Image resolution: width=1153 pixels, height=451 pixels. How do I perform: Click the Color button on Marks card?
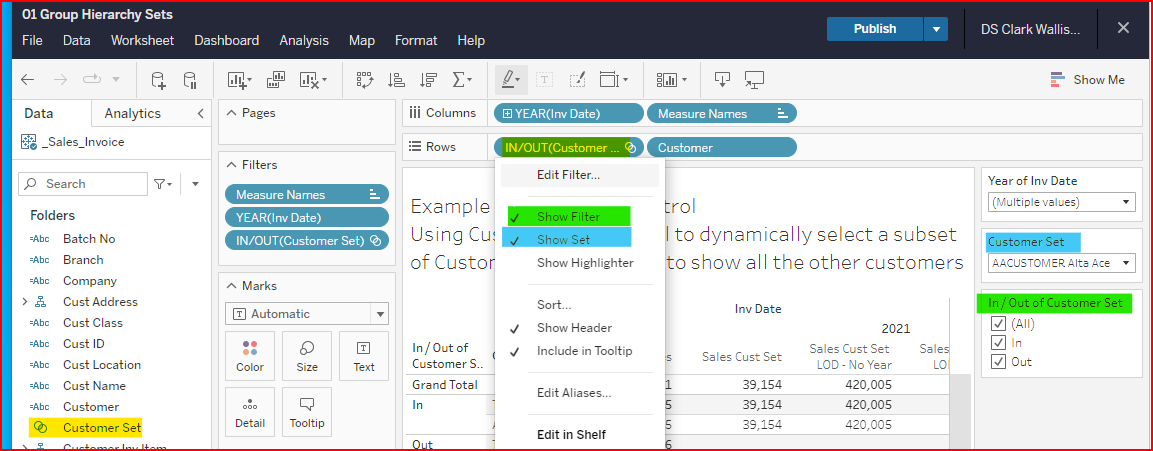(x=250, y=355)
